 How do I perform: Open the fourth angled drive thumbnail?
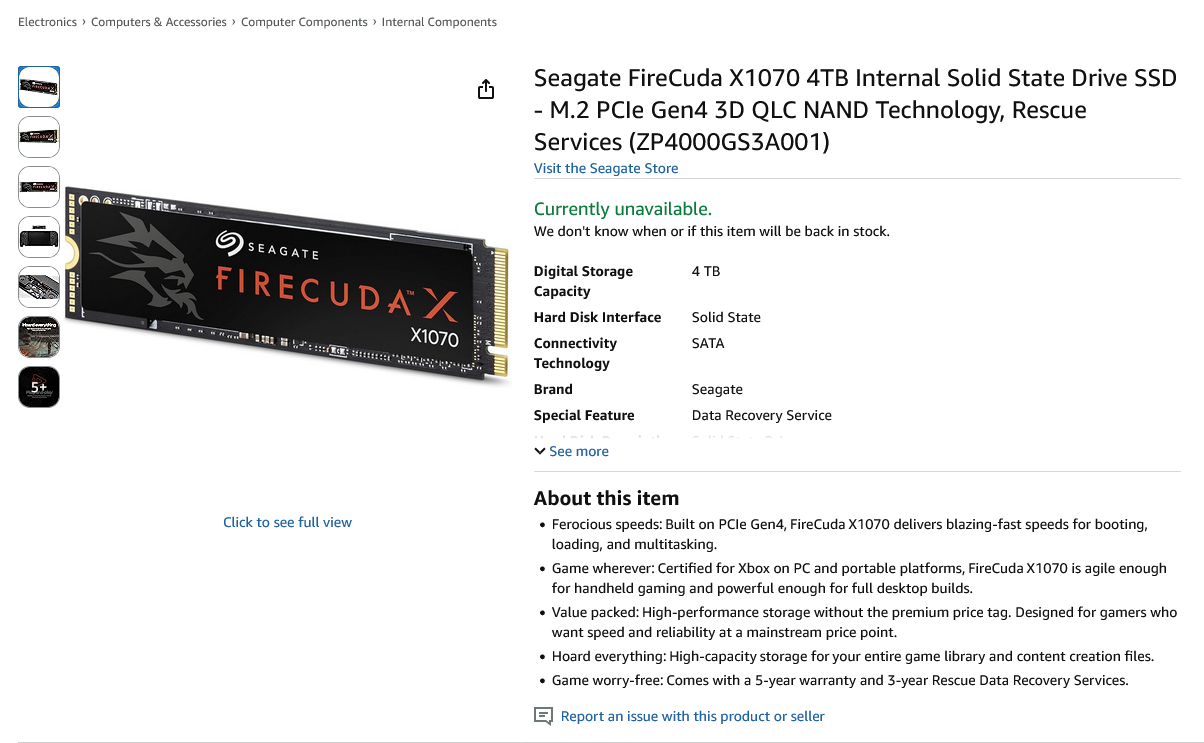pyautogui.click(x=38, y=237)
